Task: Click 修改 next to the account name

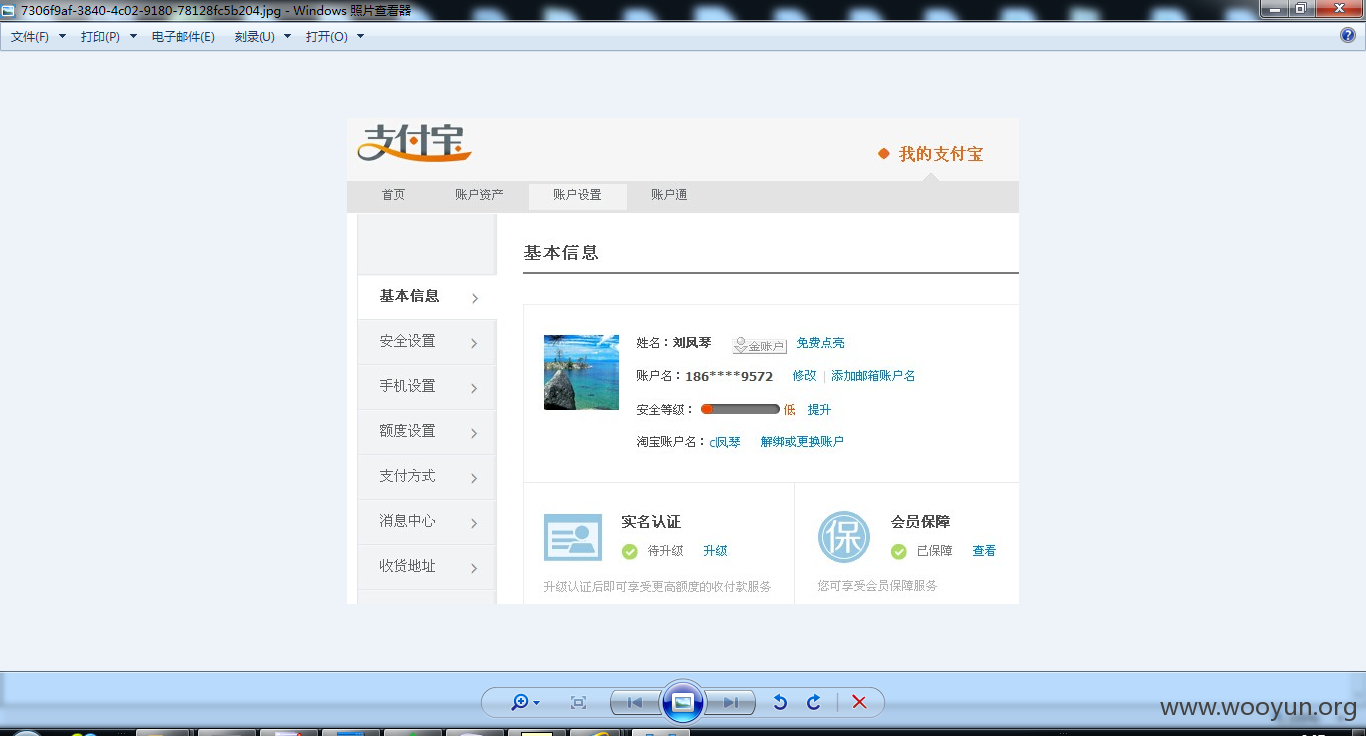Action: pyautogui.click(x=804, y=376)
